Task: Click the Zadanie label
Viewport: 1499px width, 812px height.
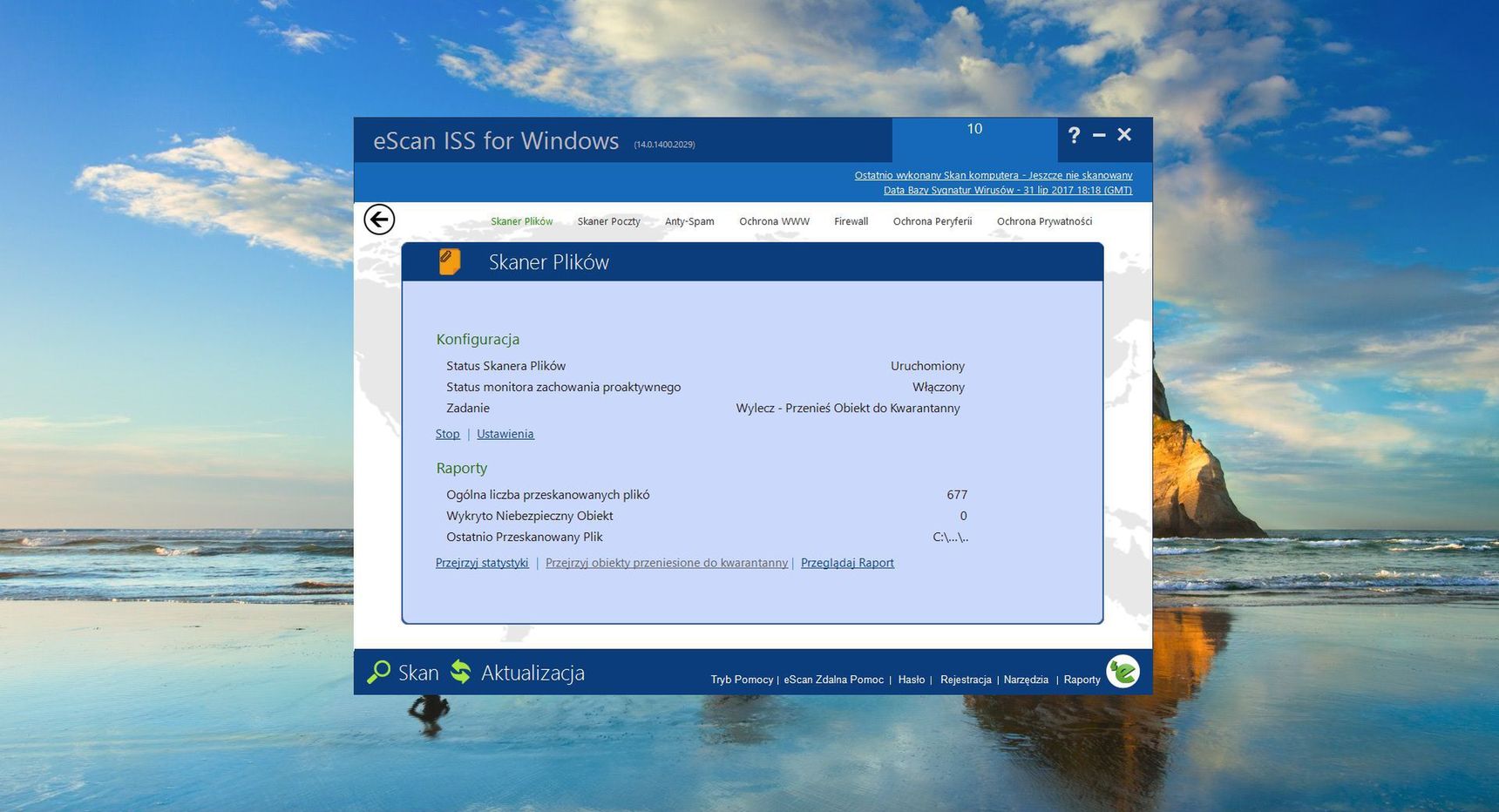Action: click(x=468, y=408)
